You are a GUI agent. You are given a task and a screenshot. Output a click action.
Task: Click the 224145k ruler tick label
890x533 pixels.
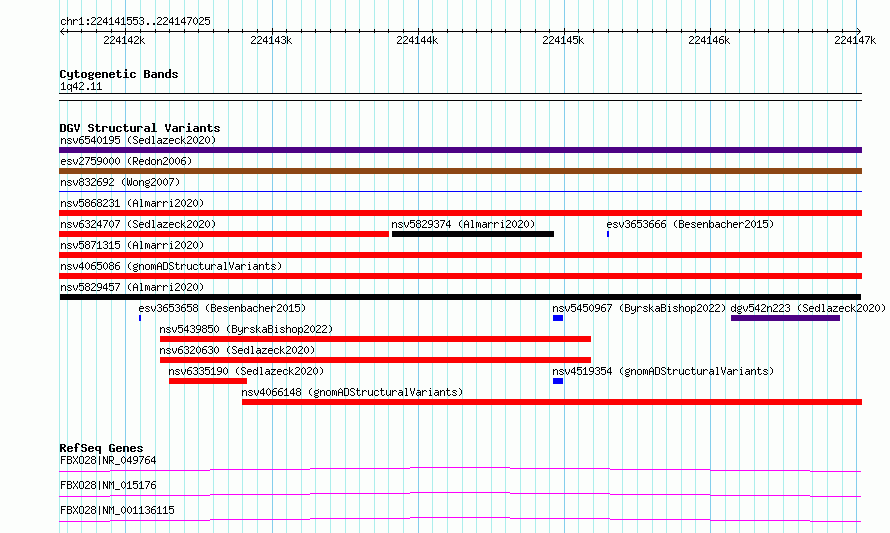click(x=563, y=40)
